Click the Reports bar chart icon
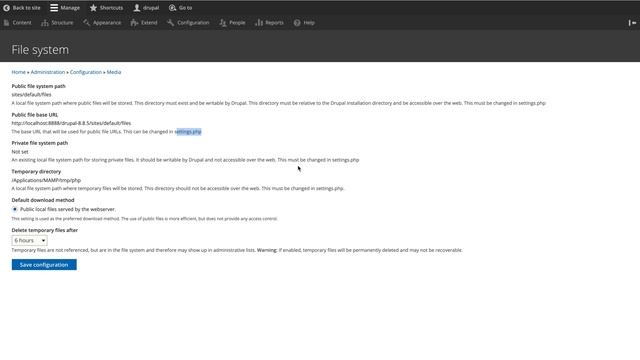This screenshot has width=640, height=360. pos(259,23)
